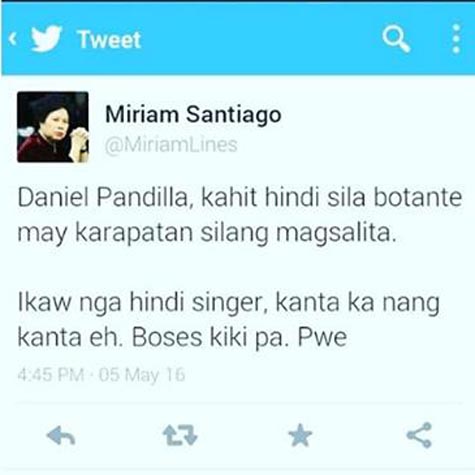Tap the '05 May 16' date
Viewport: 475px width, 475px height.
pos(142,375)
